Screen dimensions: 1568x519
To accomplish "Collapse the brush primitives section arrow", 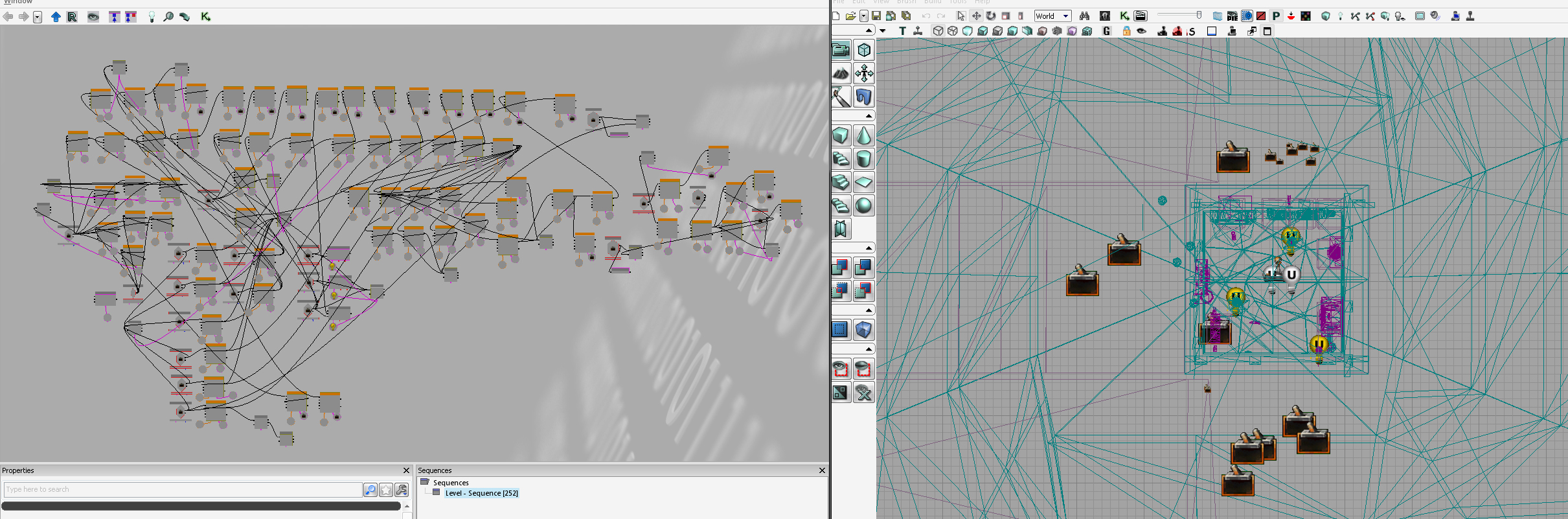I will (x=869, y=116).
